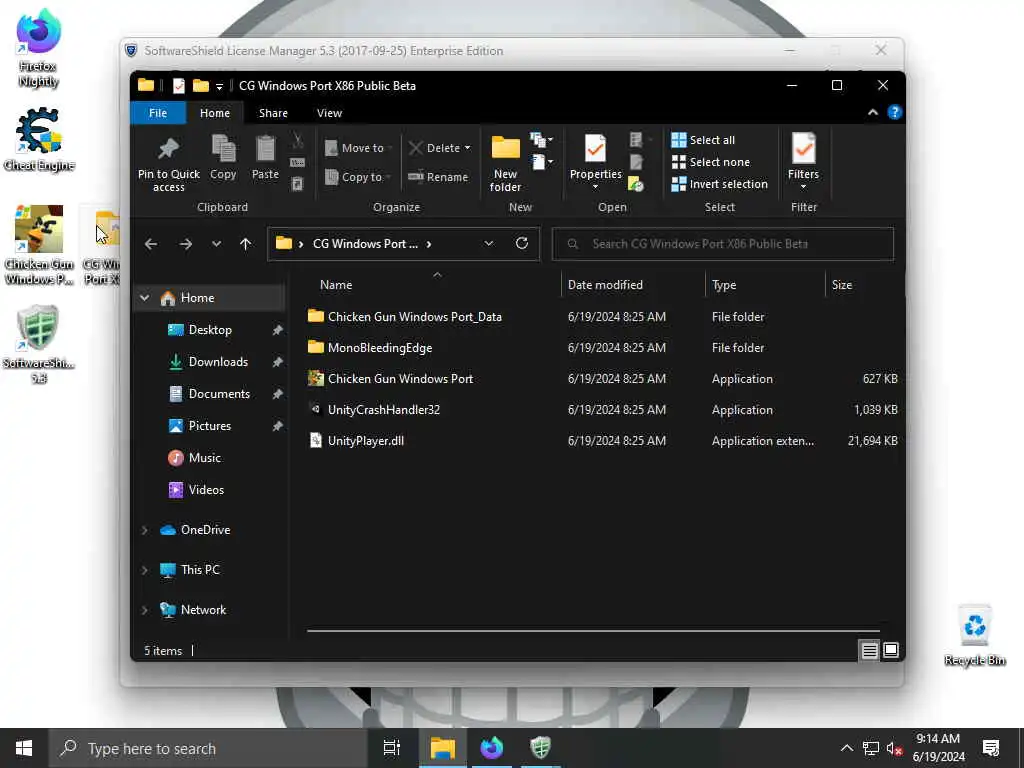Switch to Large icons view in status bar
Screen dimensions: 1024x768
891,650
